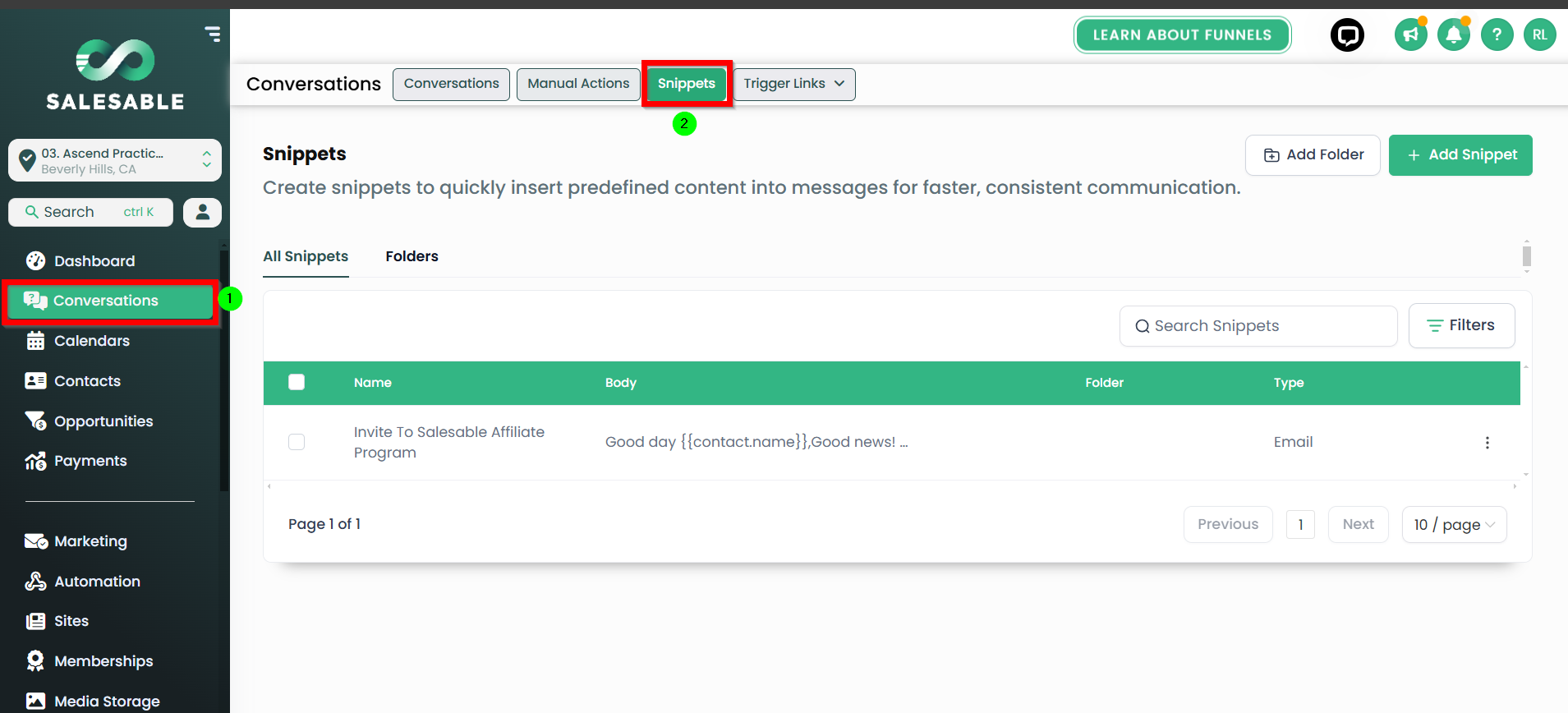This screenshot has width=1568, height=713.
Task: Open the 03. Ascend Practice location switcher
Action: 115,160
